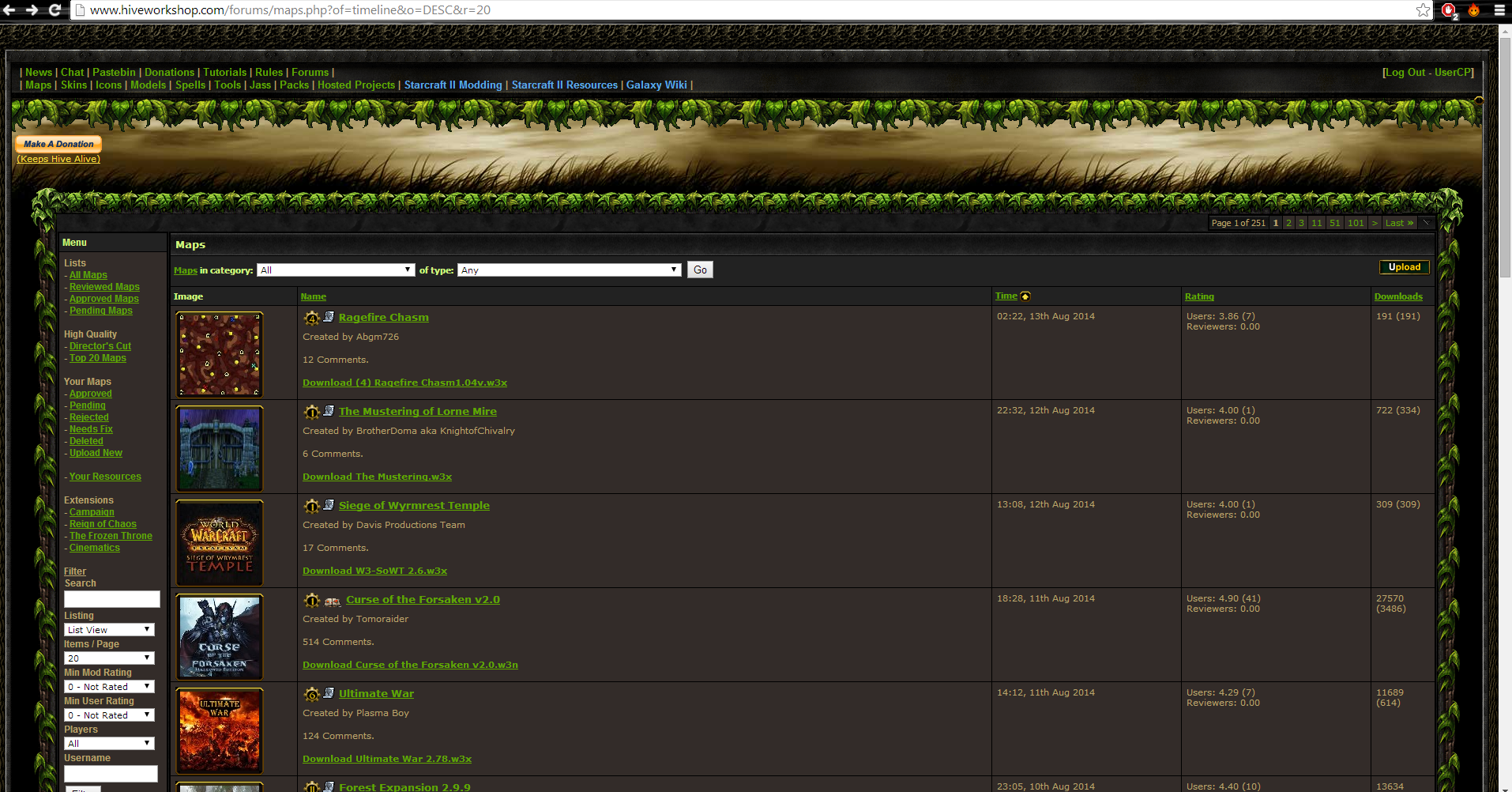Open Tutorials in the top navigation
Screen dimensions: 1512x792
225,72
